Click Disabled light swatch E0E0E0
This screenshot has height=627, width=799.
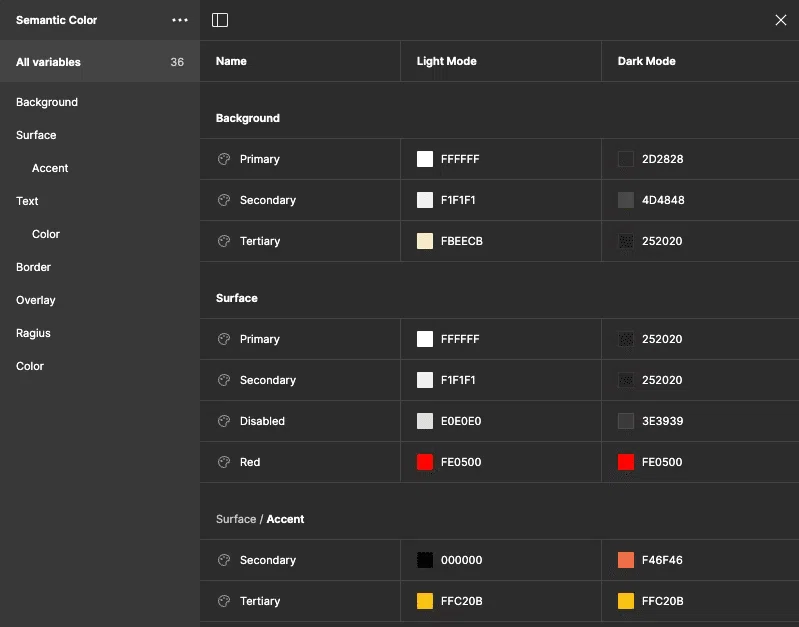[x=424, y=421]
